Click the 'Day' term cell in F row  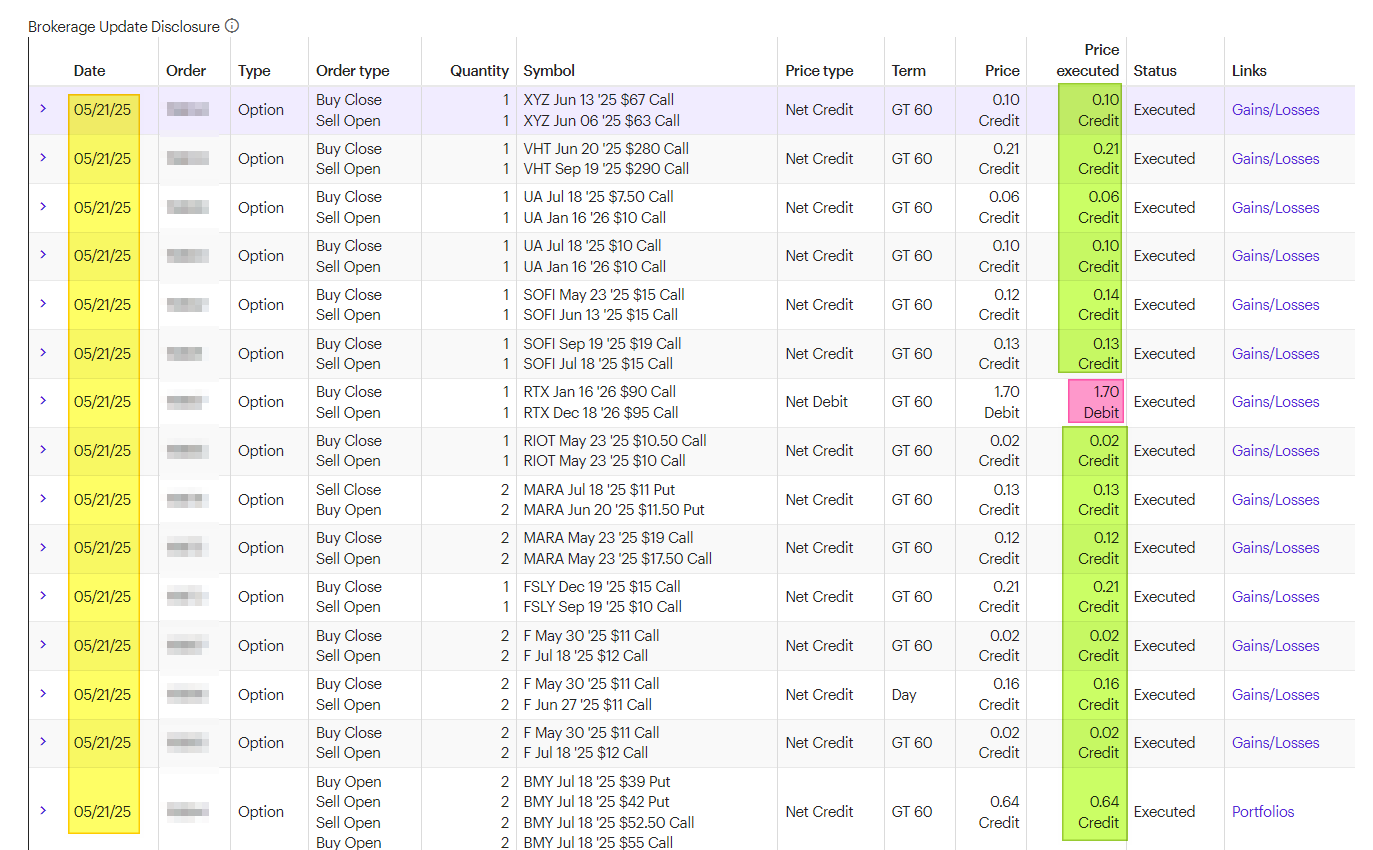click(904, 695)
